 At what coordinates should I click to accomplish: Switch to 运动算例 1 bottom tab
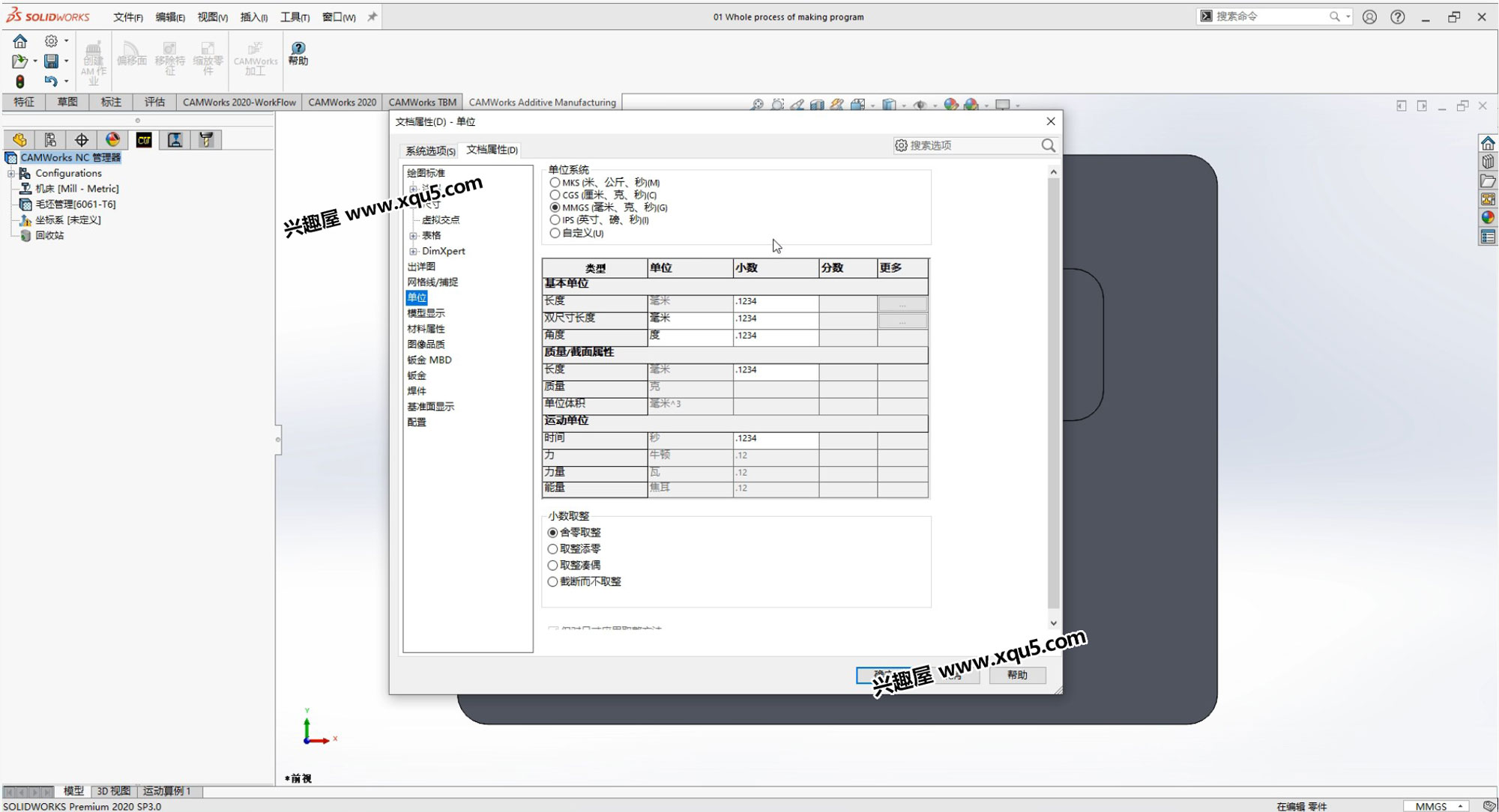pos(166,791)
